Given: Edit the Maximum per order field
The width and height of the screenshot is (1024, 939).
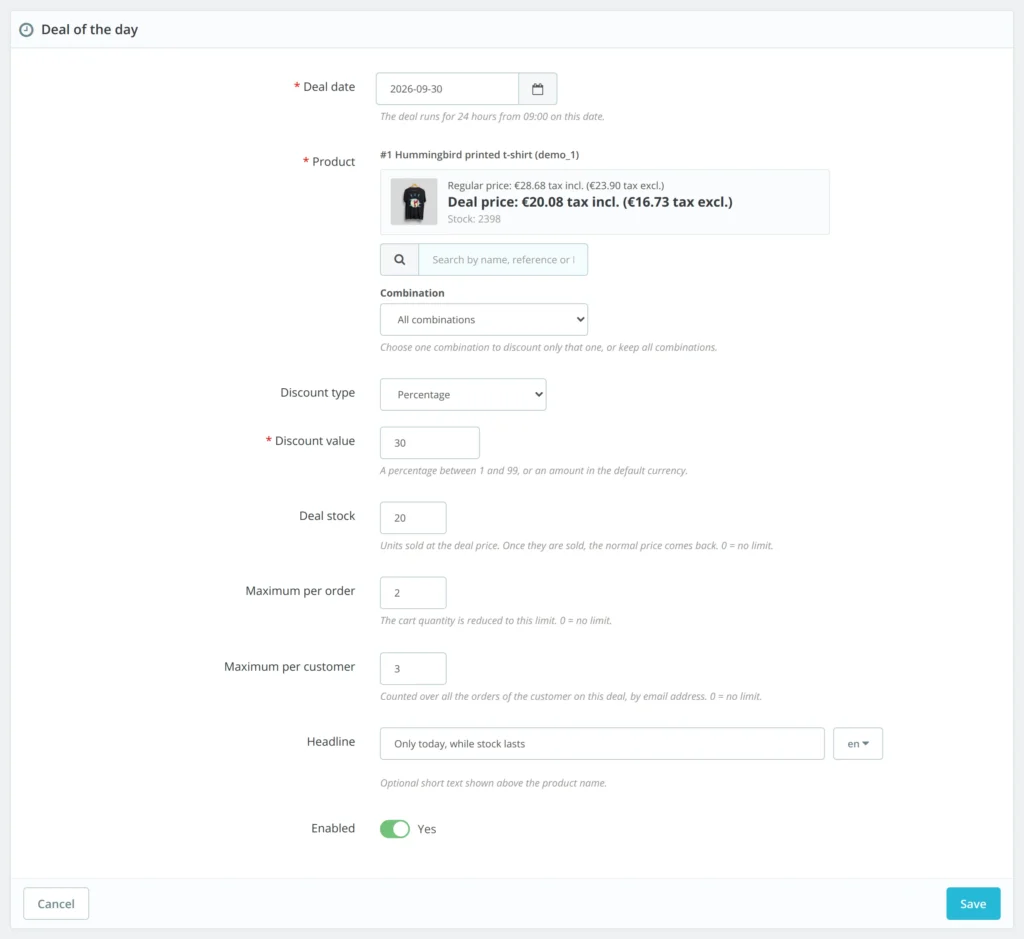Looking at the screenshot, I should point(413,593).
